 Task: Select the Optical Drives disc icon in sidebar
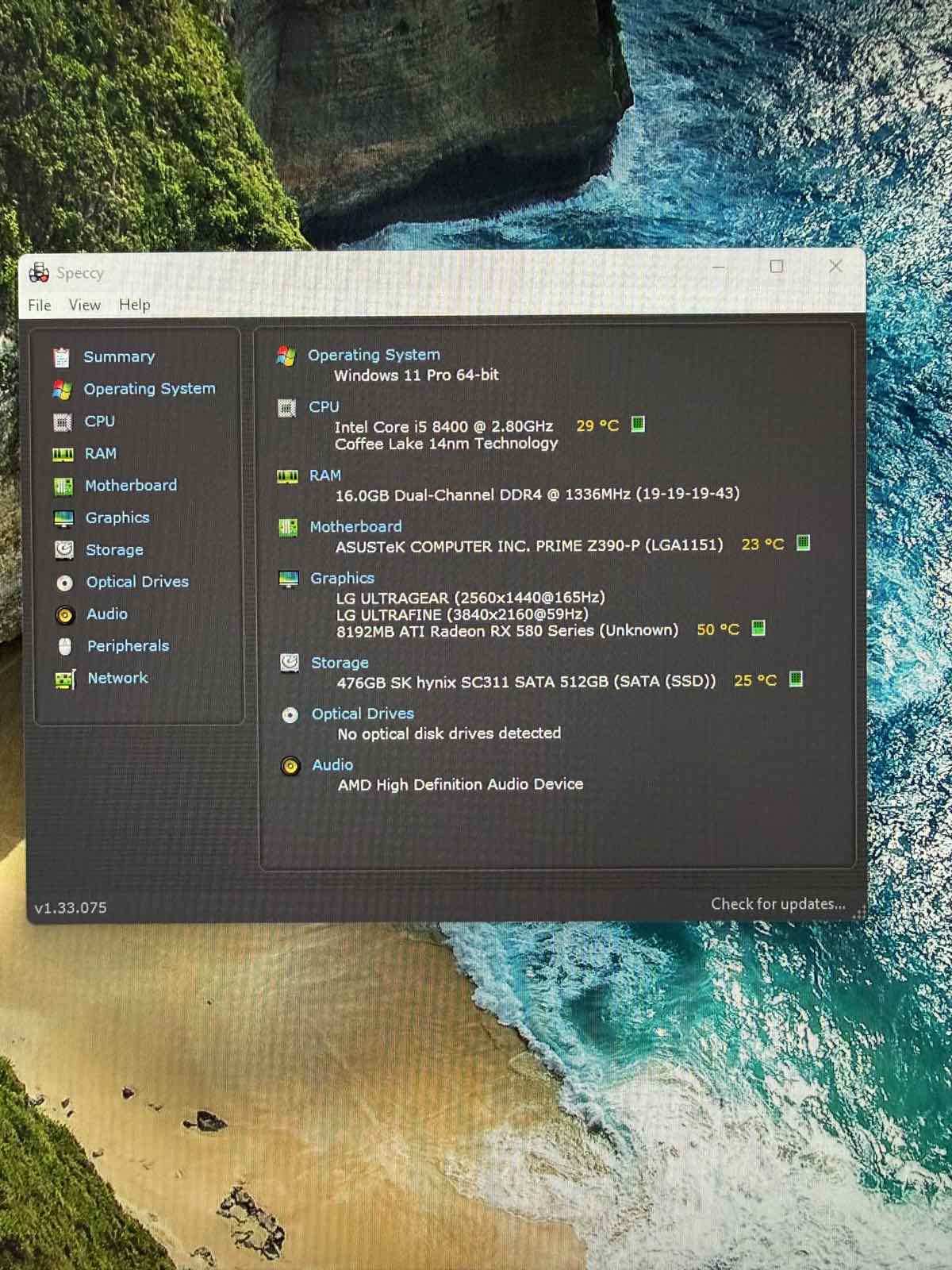(65, 583)
